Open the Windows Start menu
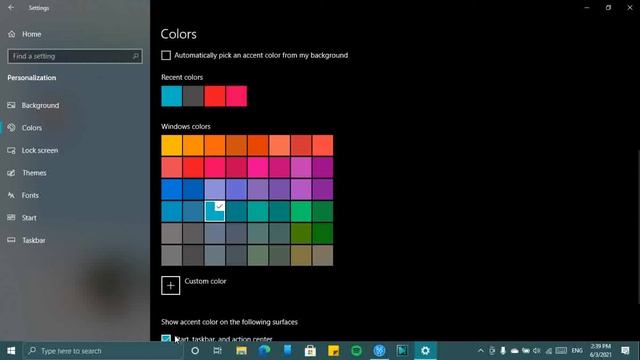 tap(11, 351)
